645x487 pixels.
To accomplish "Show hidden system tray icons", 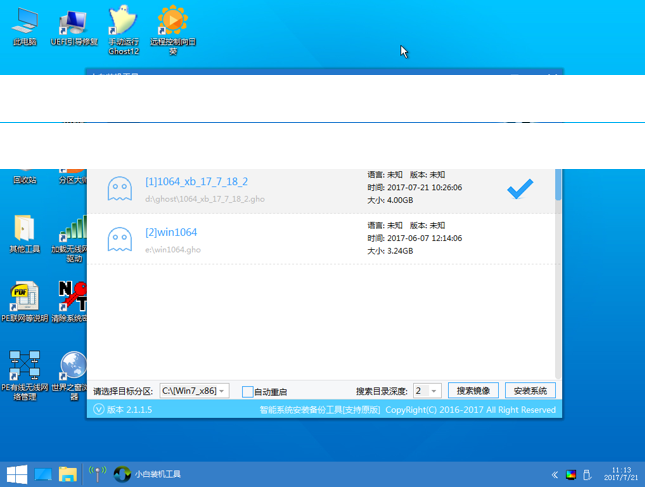I will [x=555, y=474].
